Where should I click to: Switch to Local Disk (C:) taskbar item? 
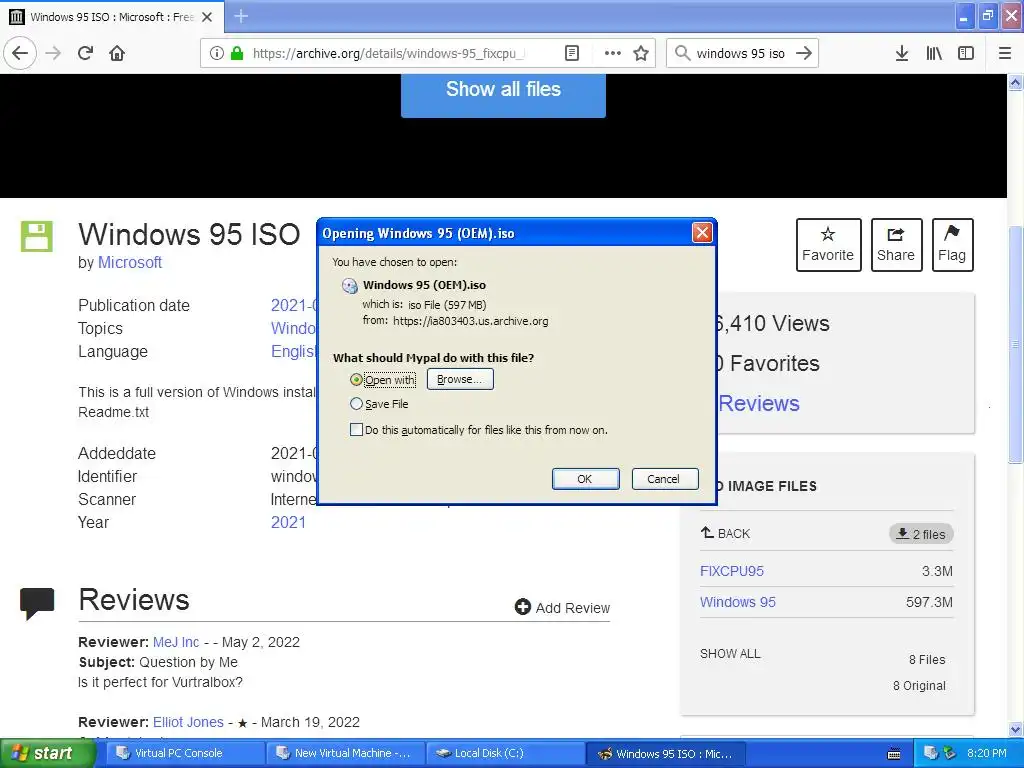tap(504, 753)
